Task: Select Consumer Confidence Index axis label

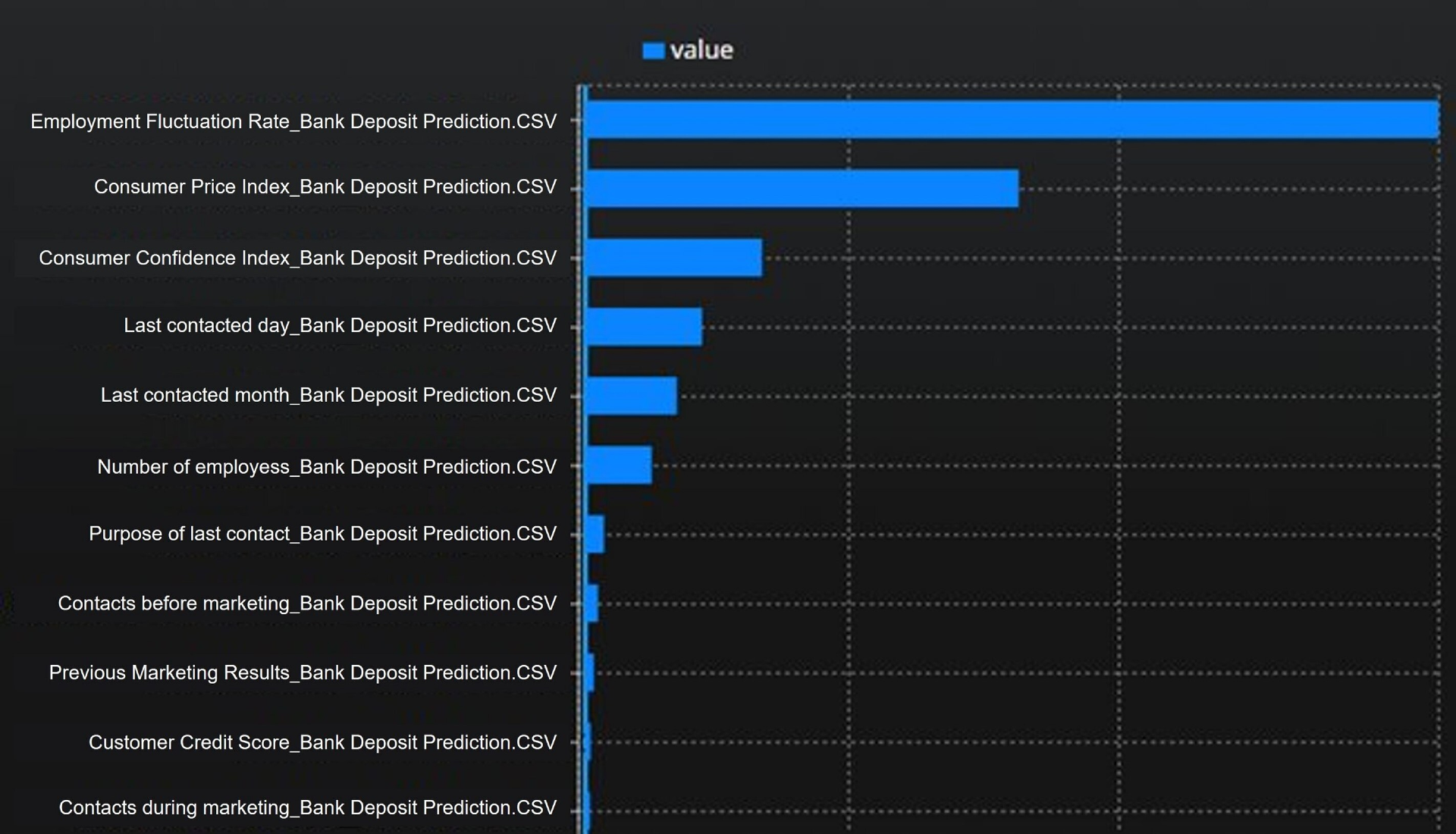Action: tap(297, 258)
